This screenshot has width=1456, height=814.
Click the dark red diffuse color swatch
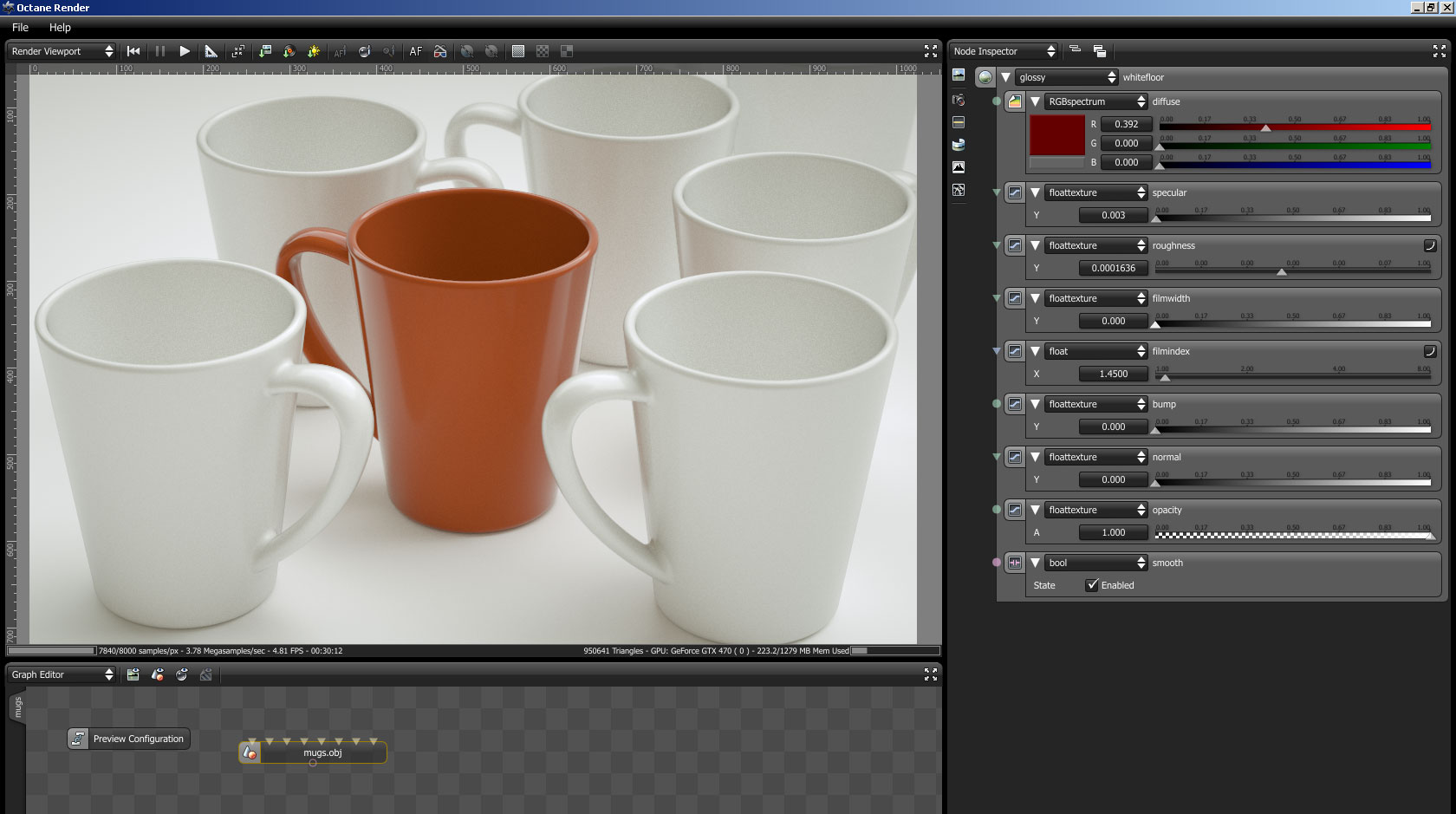(x=1056, y=134)
